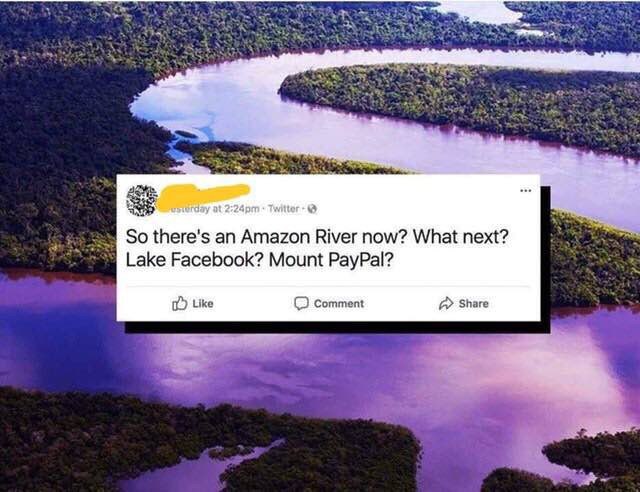
Task: Click the Share button label
Action: tap(473, 303)
